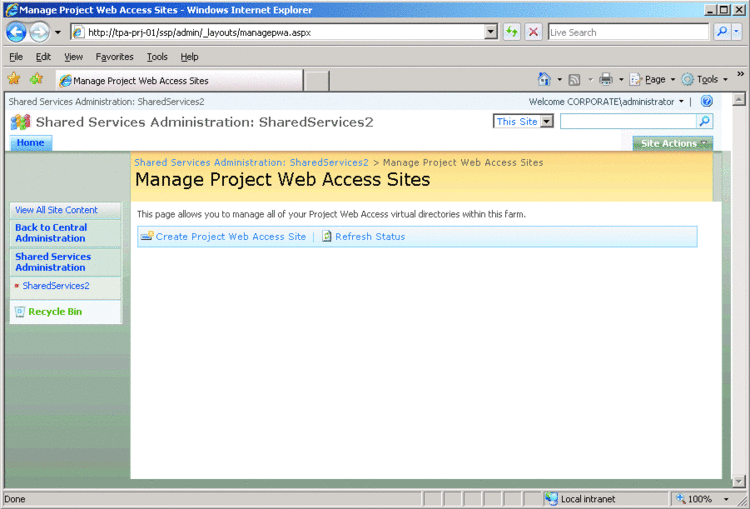Select the Manage Project Web Access Sites tab
Screen dimensions: 750x509
coord(180,80)
